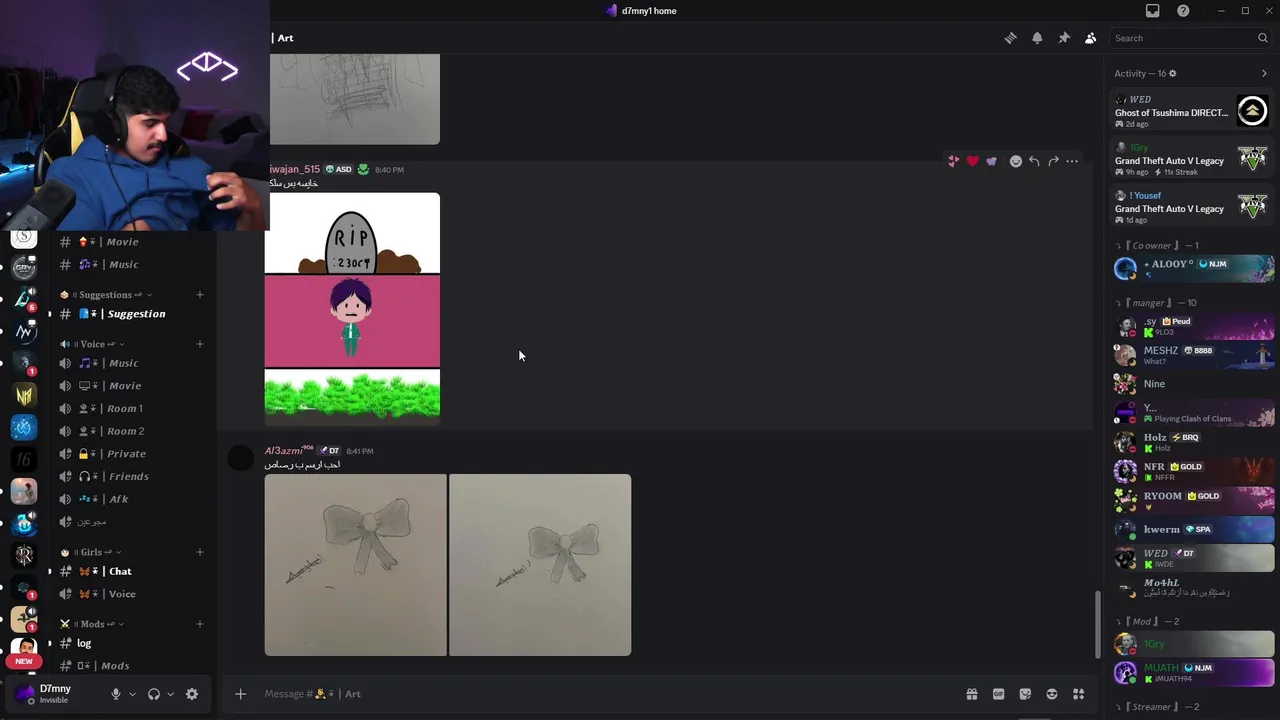The width and height of the screenshot is (1280, 720).
Task: Open the sticker picker
Action: click(x=1025, y=694)
